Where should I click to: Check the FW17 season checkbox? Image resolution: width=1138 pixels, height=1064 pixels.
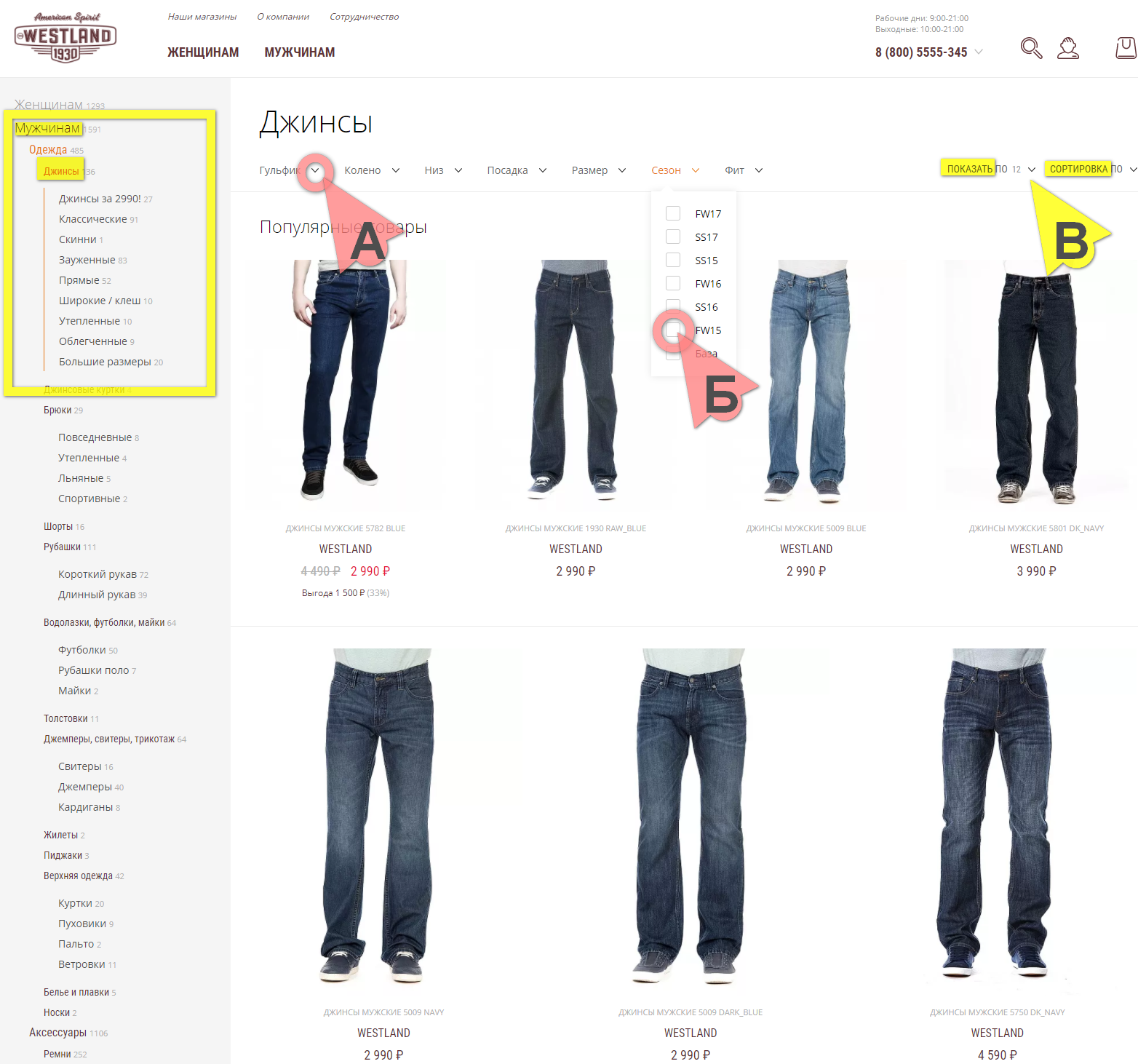pyautogui.click(x=673, y=213)
